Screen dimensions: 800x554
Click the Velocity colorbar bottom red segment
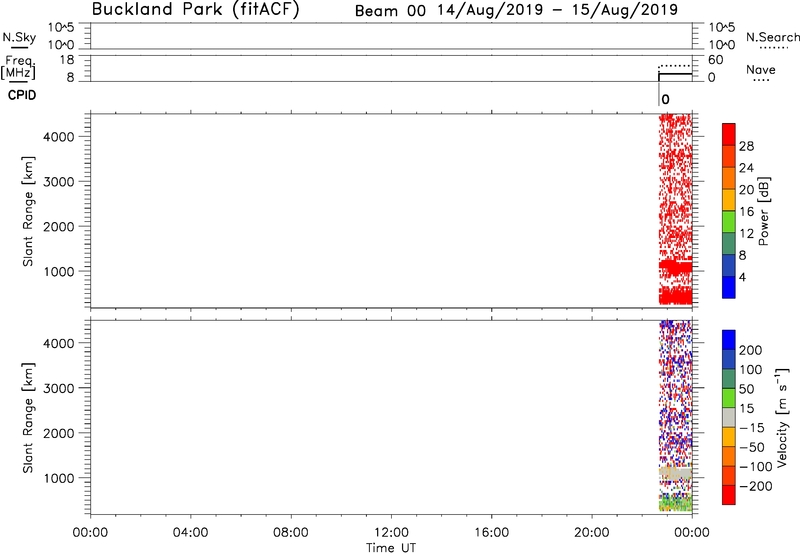tap(729, 495)
